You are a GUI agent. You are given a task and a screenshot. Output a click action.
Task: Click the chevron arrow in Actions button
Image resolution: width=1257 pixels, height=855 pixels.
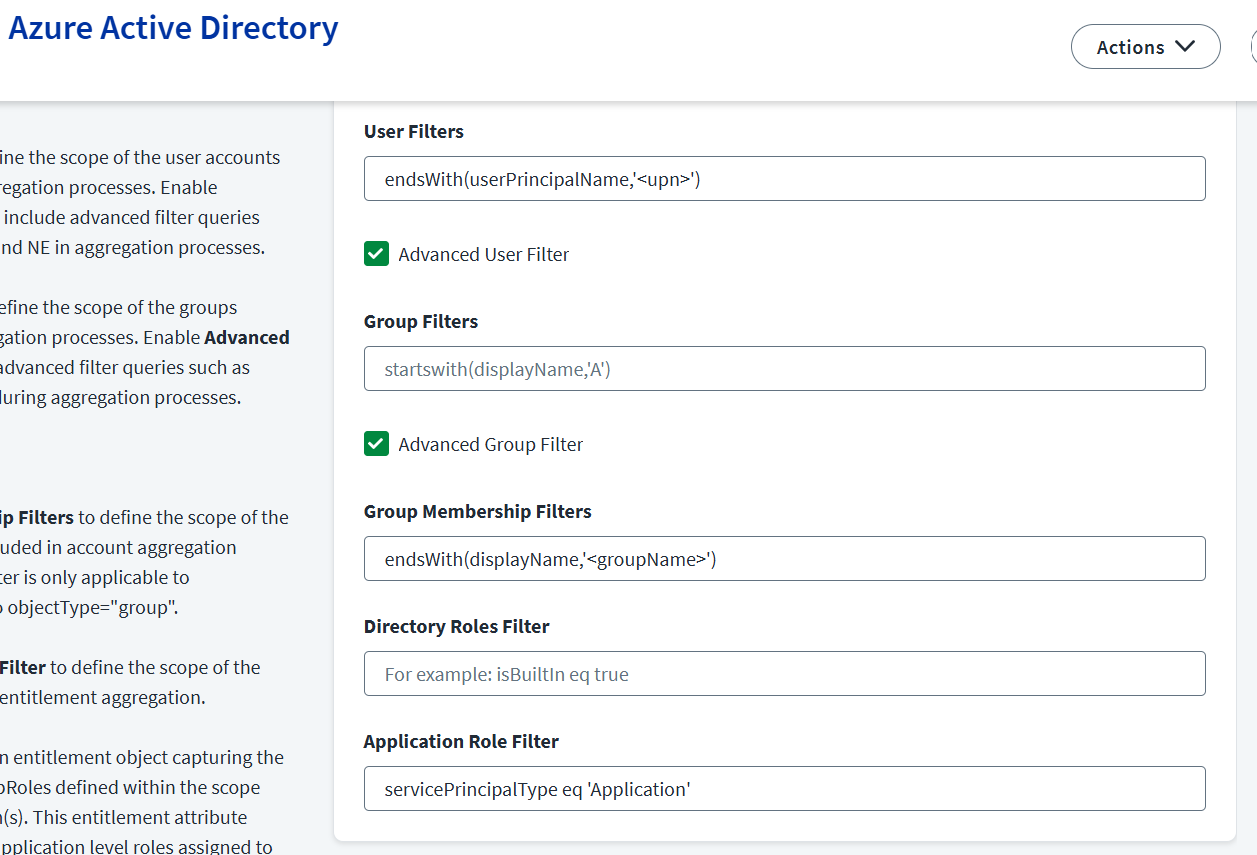[x=1185, y=47]
